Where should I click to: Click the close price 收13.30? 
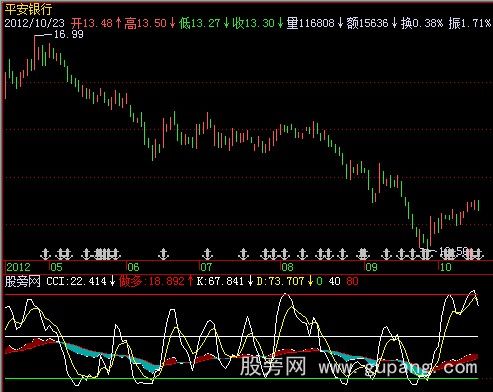[253, 23]
